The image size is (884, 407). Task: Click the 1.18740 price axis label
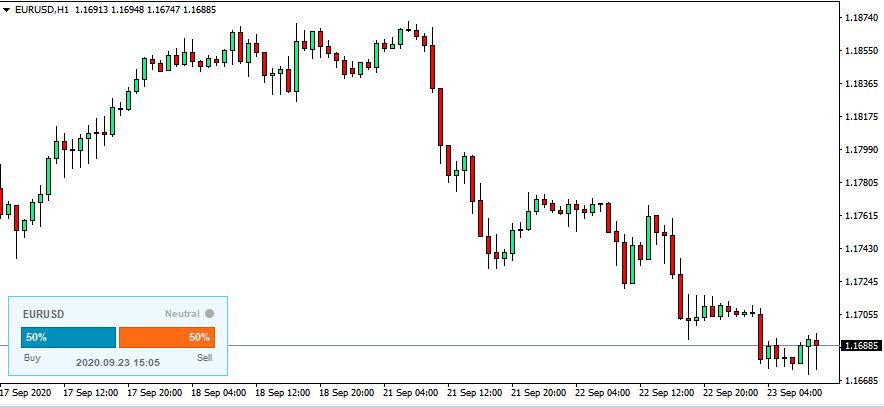click(860, 18)
